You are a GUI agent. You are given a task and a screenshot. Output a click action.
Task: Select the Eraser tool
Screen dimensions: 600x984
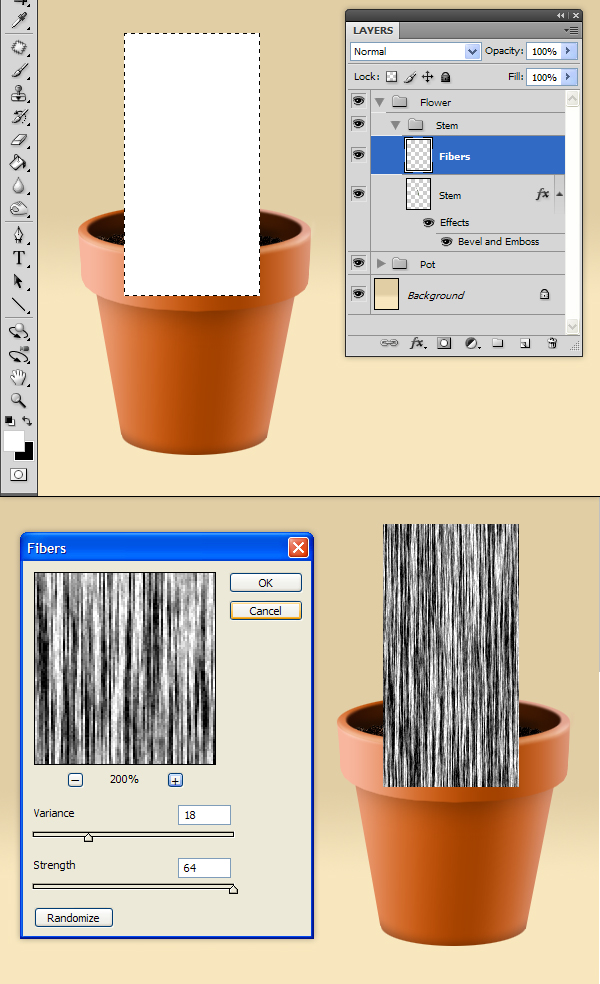coord(19,140)
